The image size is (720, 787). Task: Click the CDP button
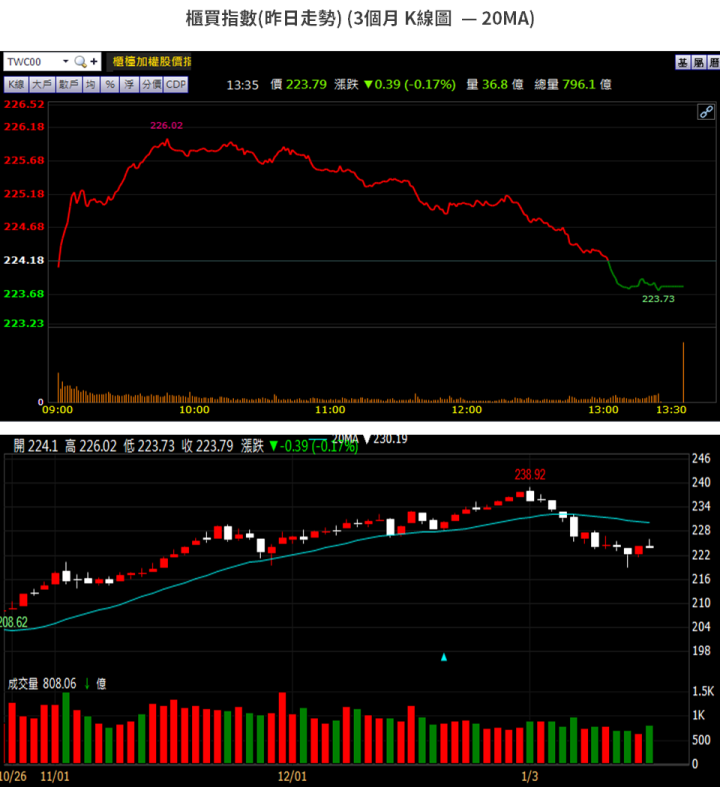click(x=176, y=85)
